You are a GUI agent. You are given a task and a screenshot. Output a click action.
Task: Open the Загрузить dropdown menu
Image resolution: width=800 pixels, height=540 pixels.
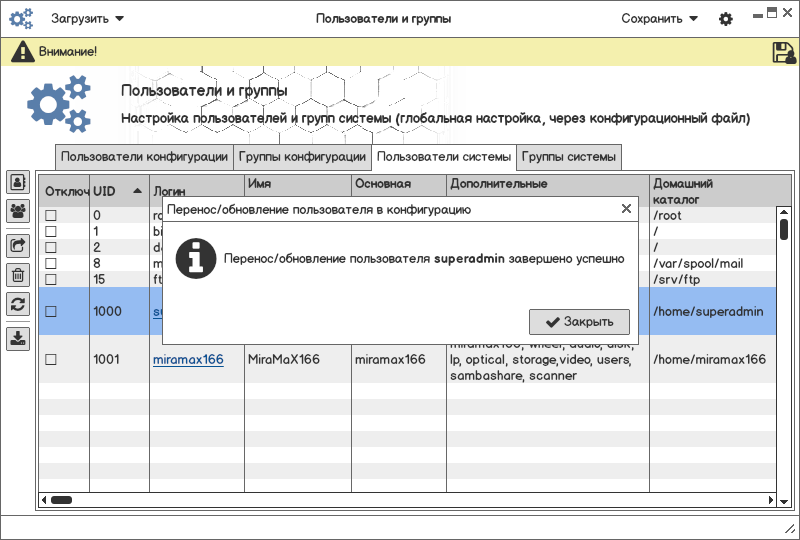(88, 18)
